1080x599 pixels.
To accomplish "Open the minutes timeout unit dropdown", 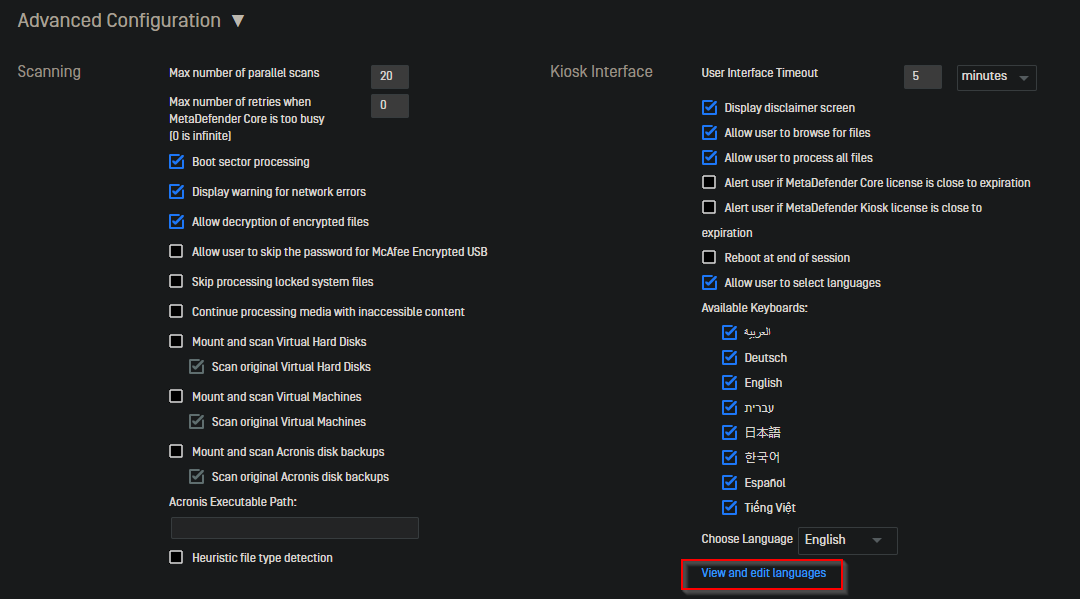I will (x=996, y=77).
